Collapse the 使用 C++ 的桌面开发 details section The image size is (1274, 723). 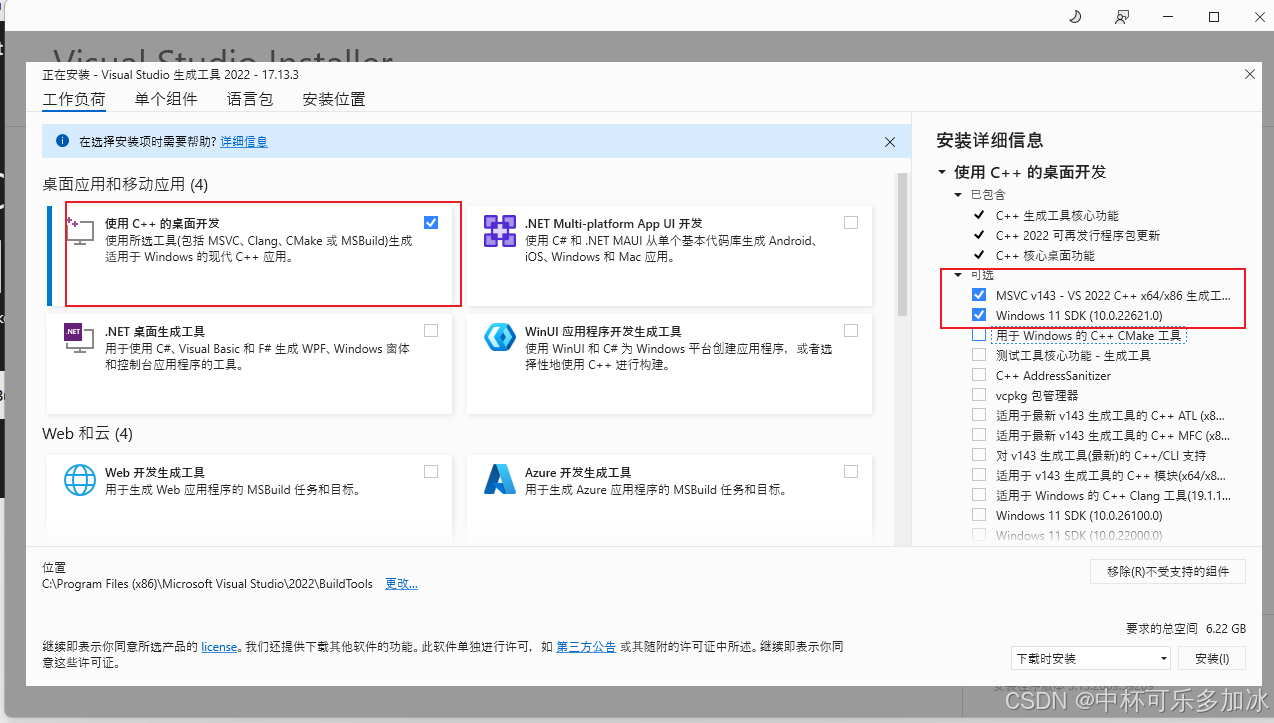tap(941, 172)
